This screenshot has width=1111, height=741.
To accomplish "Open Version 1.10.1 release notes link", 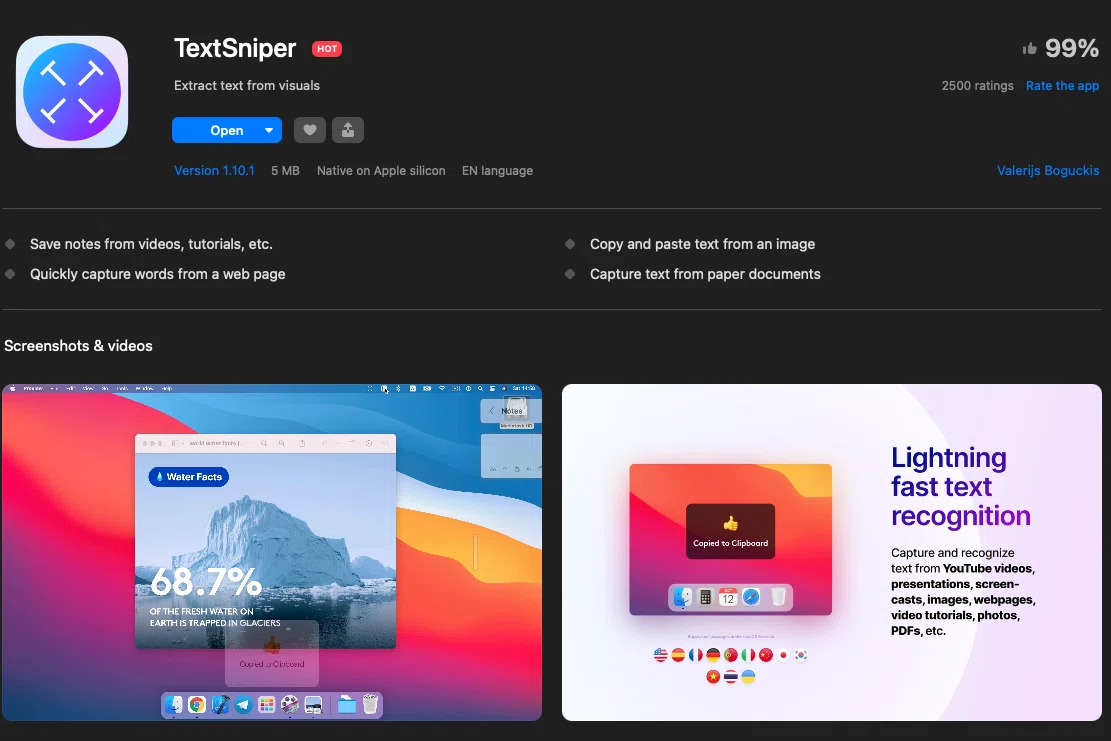I will (x=214, y=171).
